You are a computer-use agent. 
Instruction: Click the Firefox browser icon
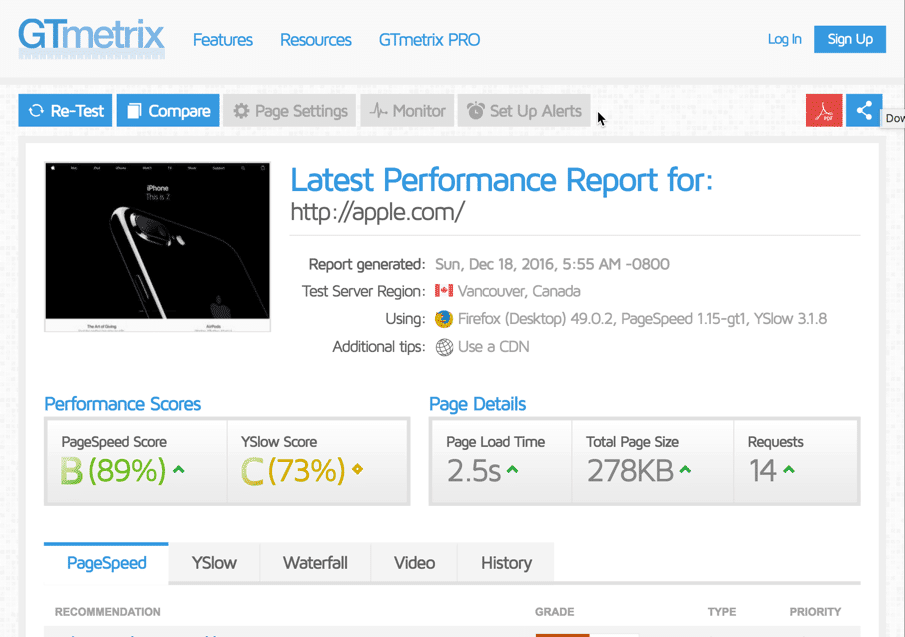point(444,319)
